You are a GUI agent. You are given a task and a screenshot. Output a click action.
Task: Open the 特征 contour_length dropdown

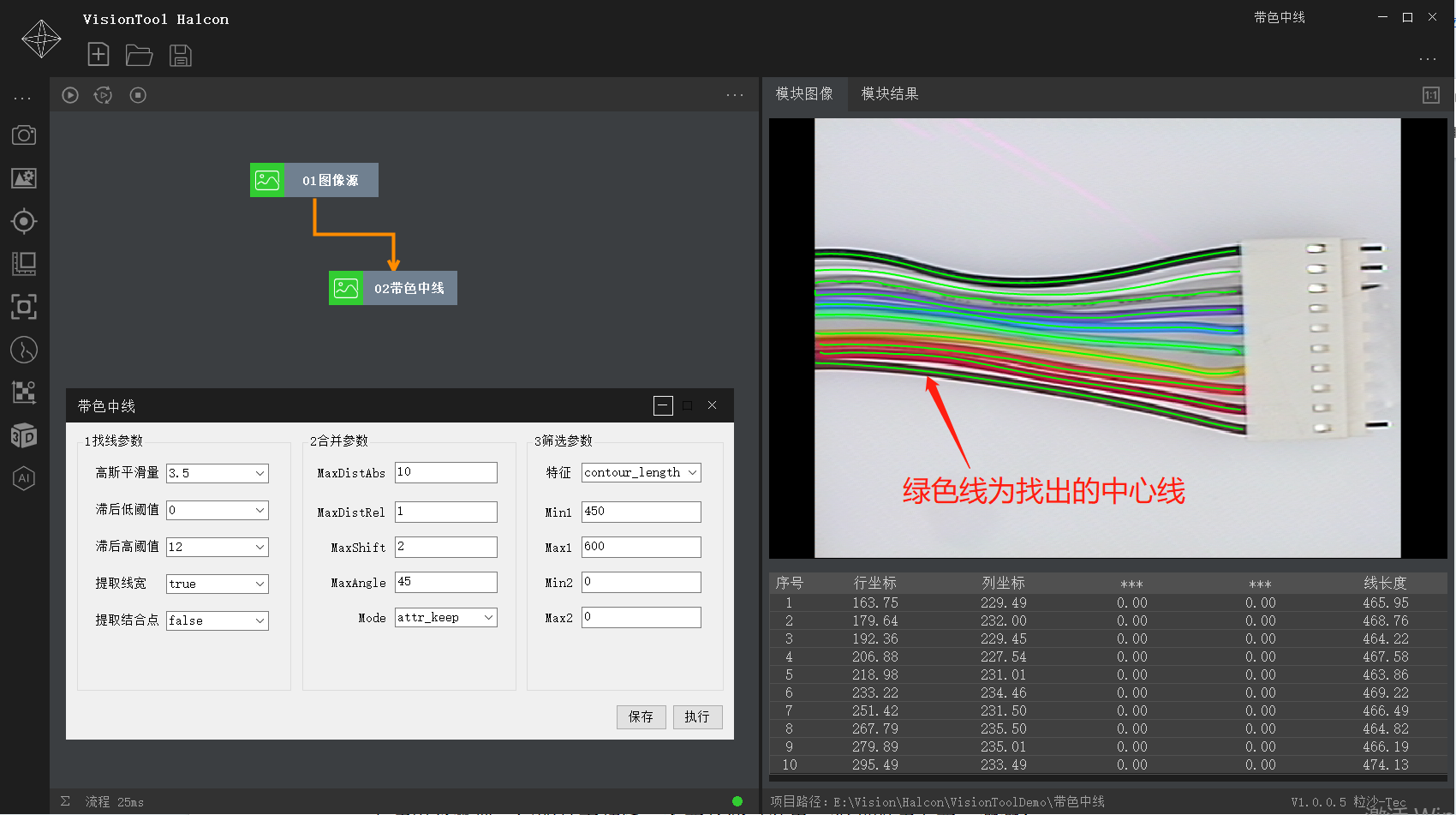[x=641, y=472]
